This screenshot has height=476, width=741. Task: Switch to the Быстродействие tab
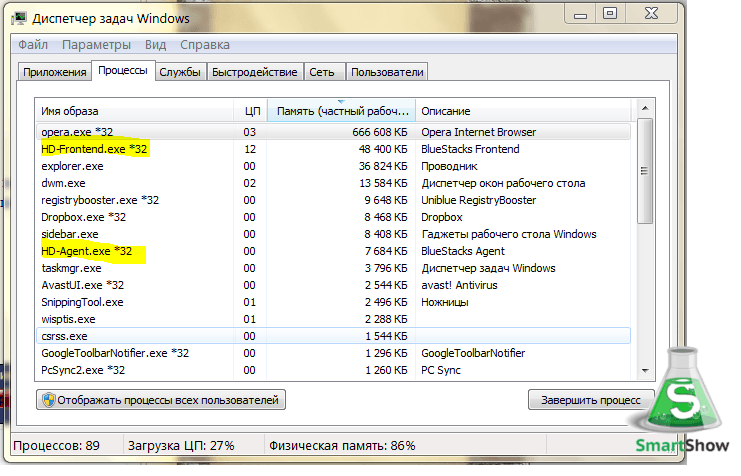click(255, 72)
